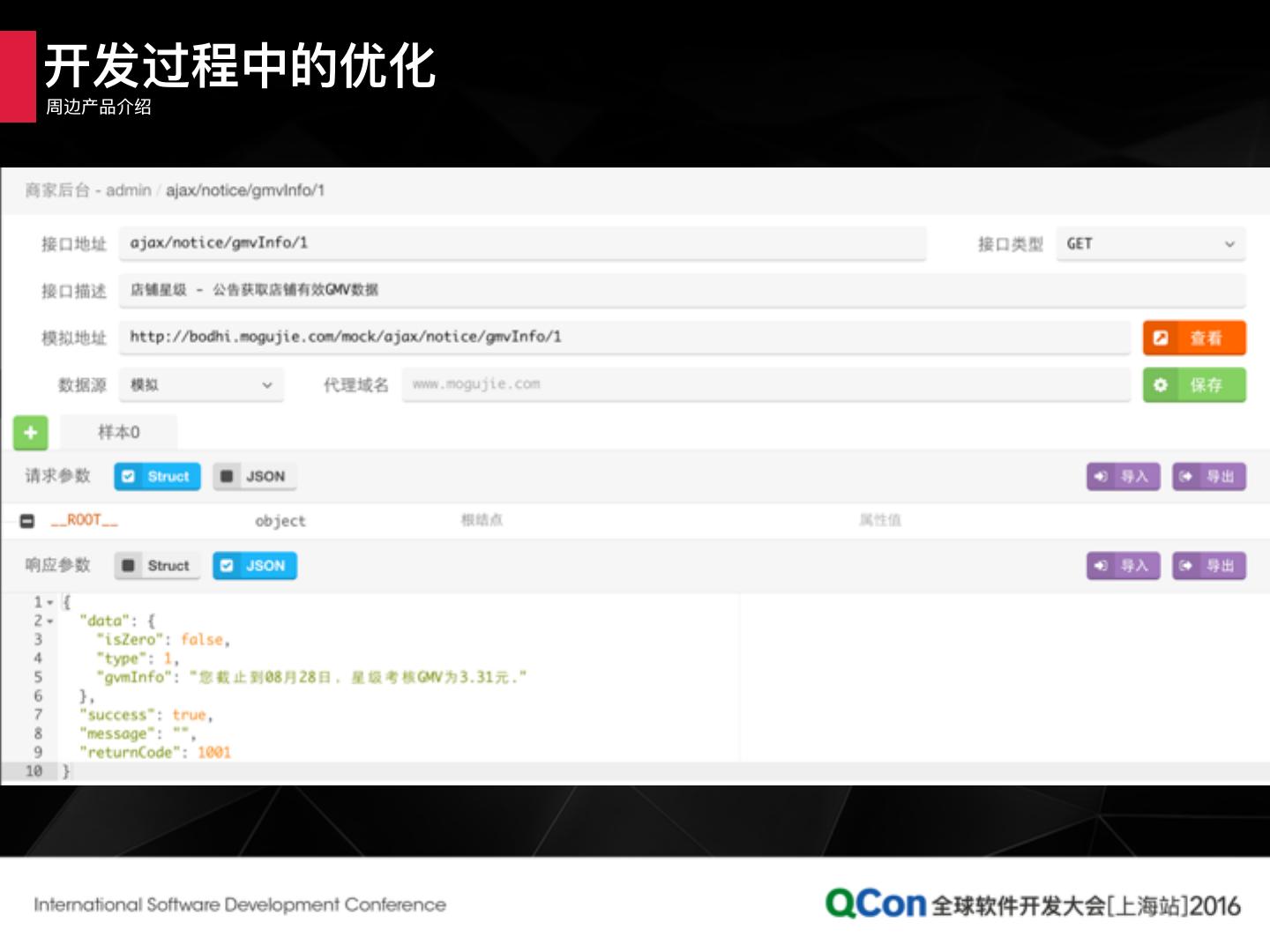
Task: Switch to the 样本0 sample tab
Action: [118, 433]
